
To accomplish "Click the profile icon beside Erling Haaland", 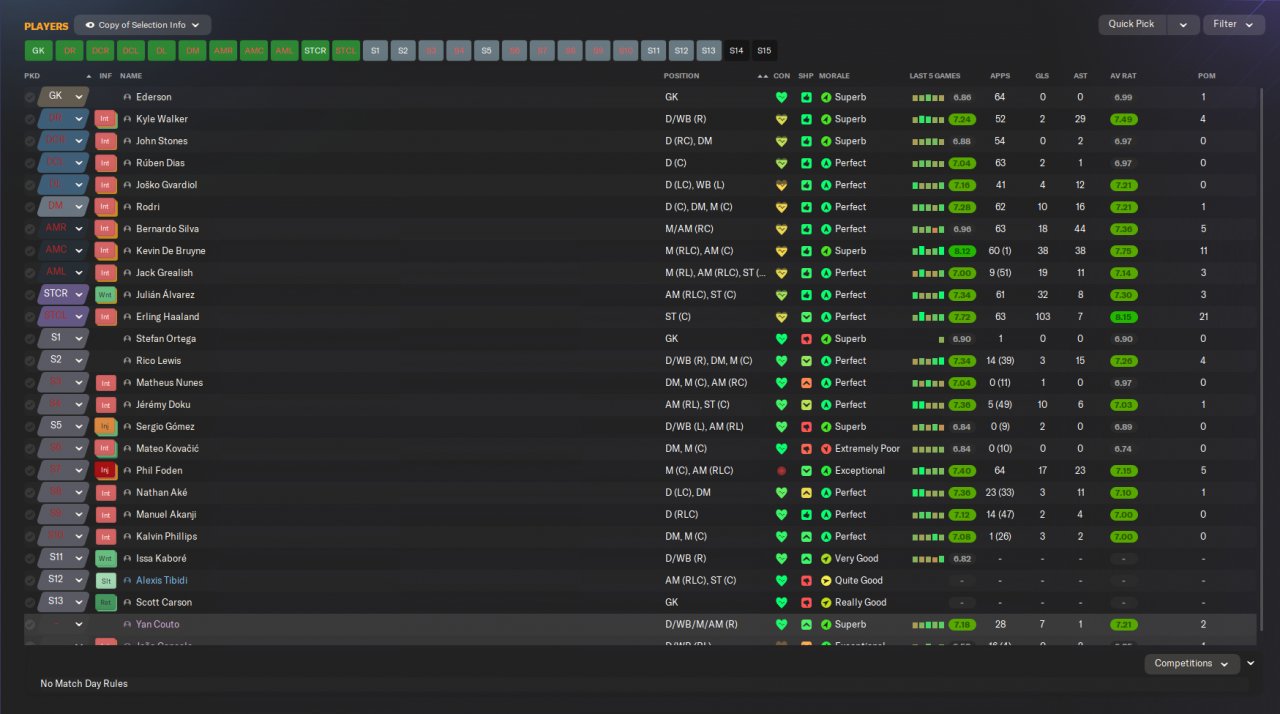I will pyautogui.click(x=127, y=317).
